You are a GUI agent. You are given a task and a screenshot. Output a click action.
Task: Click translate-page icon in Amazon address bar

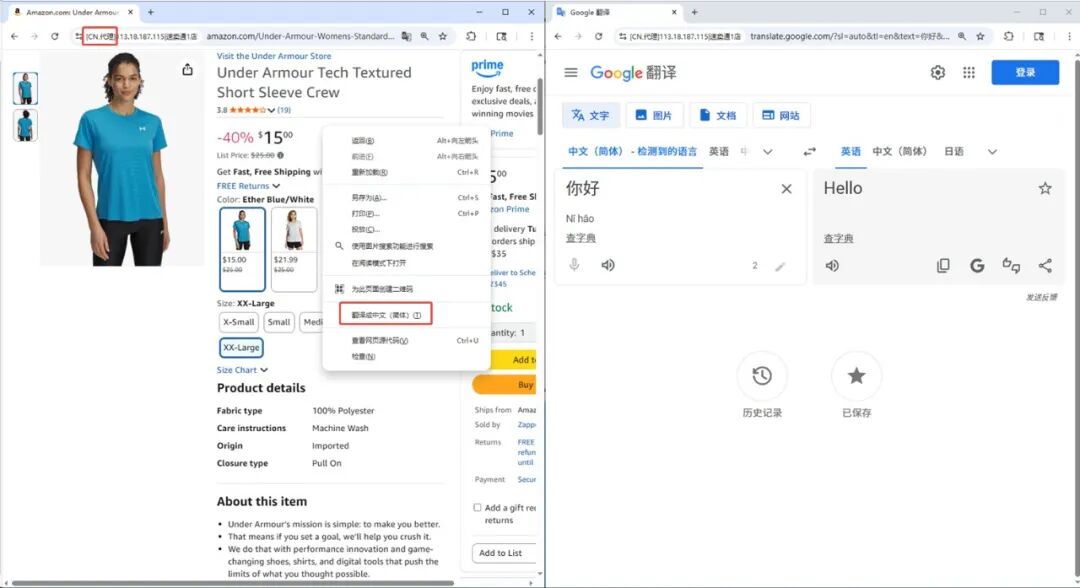pyautogui.click(x=406, y=36)
